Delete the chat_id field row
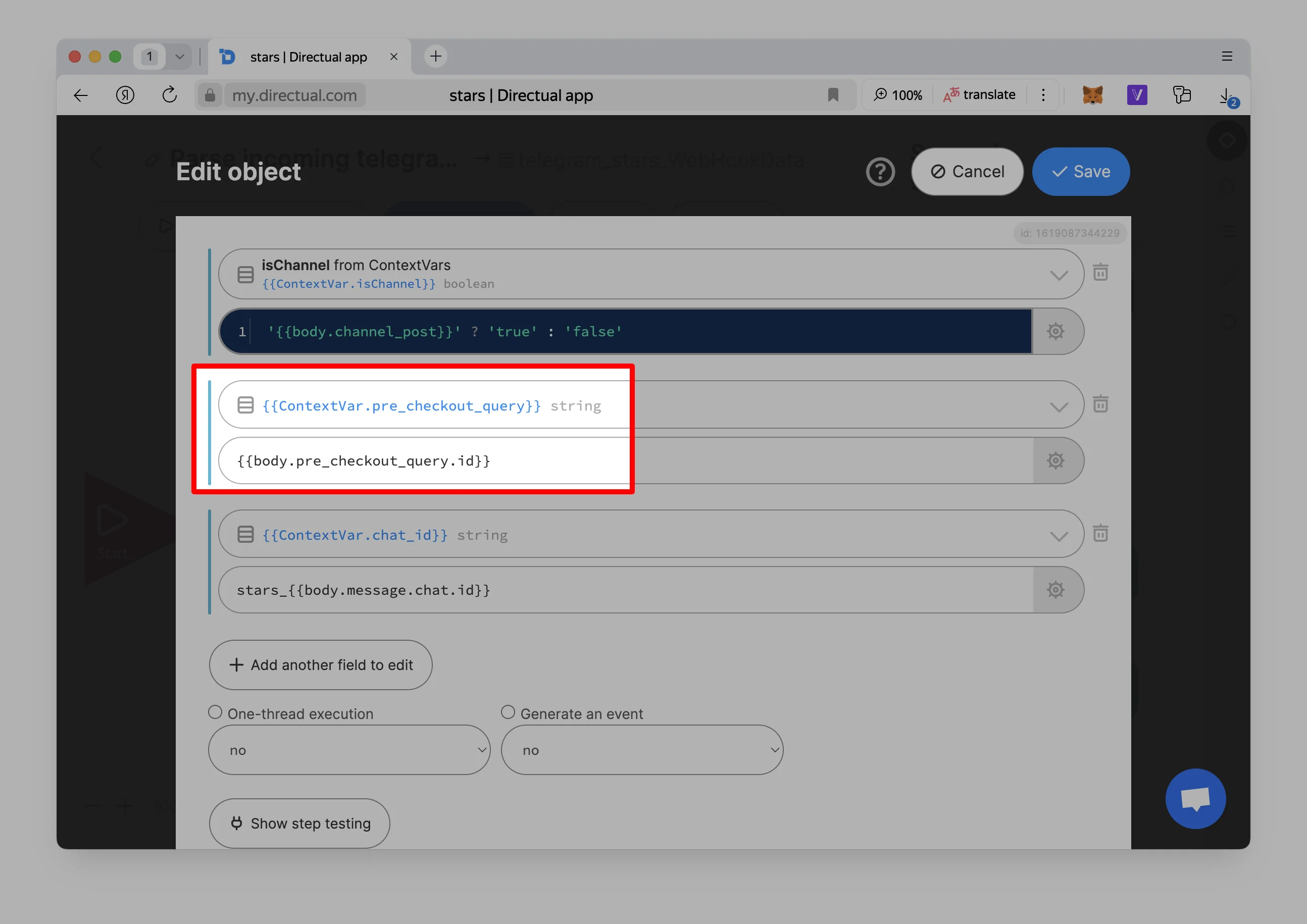The image size is (1307, 924). (1100, 533)
